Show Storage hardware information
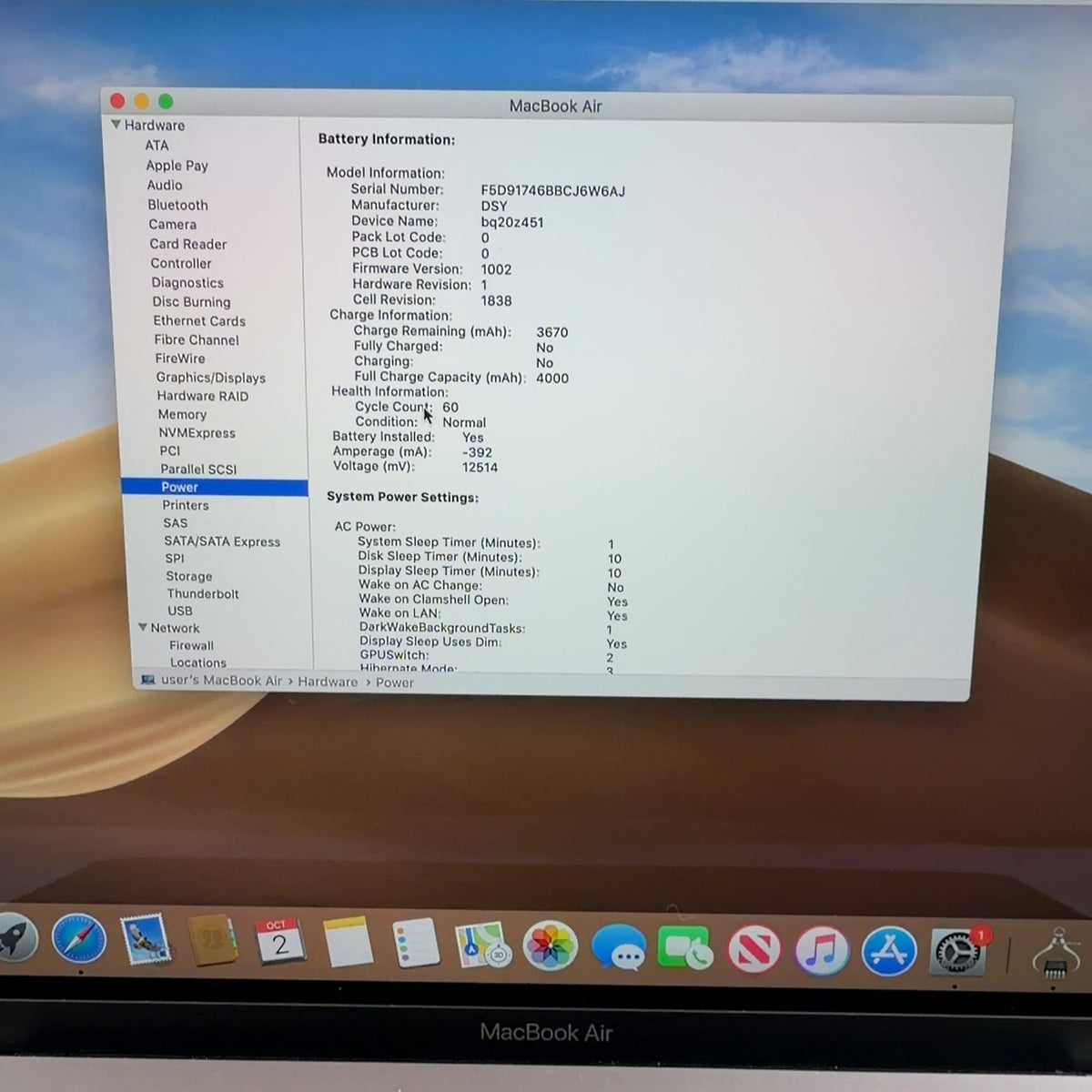Screen dimensions: 1092x1092 click(x=188, y=576)
